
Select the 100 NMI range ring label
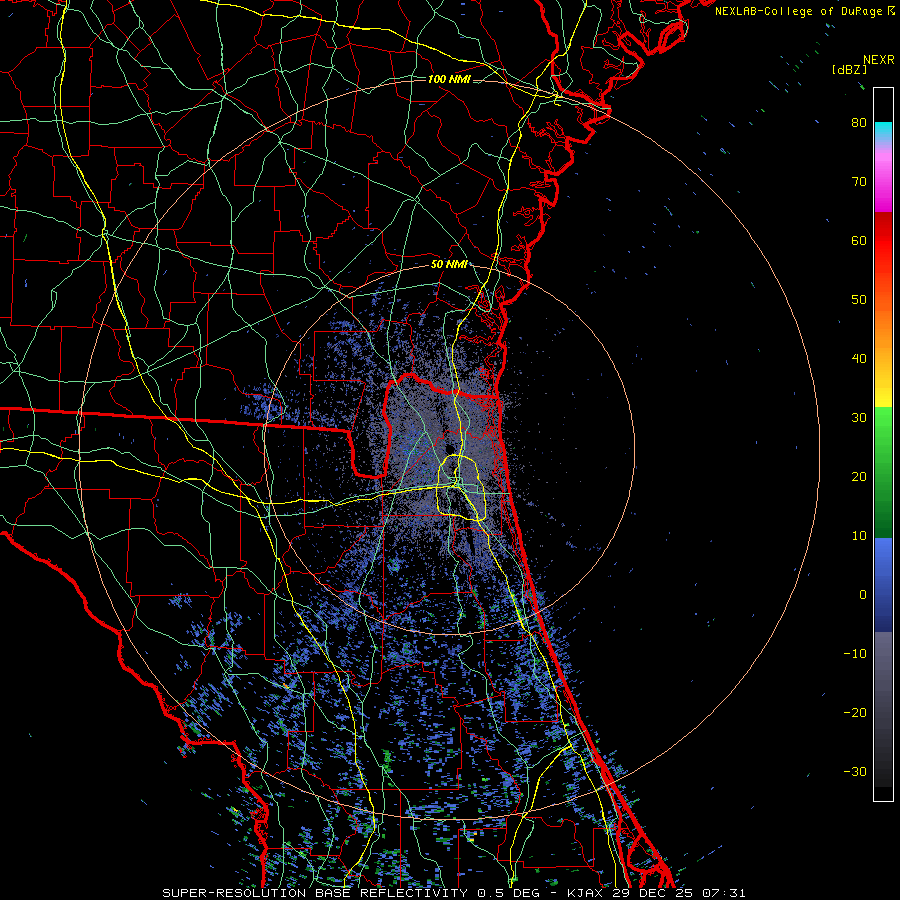449,79
